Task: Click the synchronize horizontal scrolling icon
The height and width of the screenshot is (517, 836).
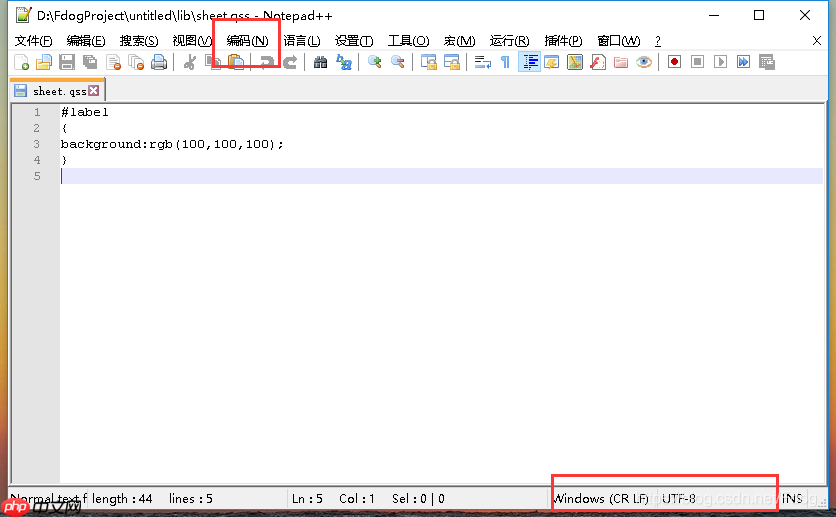Action: point(452,62)
